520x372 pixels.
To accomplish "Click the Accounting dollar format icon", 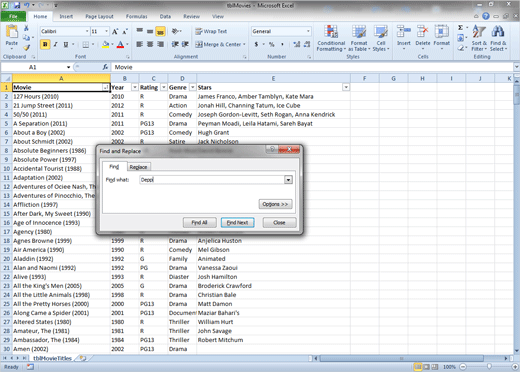I will [256, 44].
